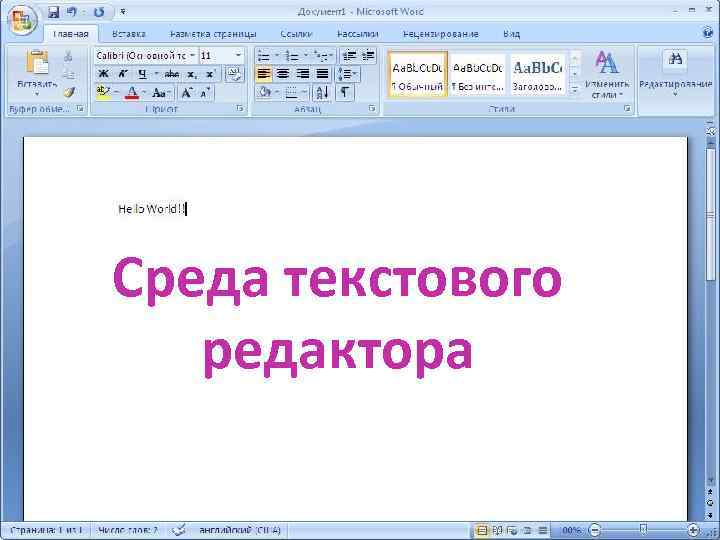Toggle bold (Ж) formatting
The width and height of the screenshot is (720, 540).
pos(104,74)
